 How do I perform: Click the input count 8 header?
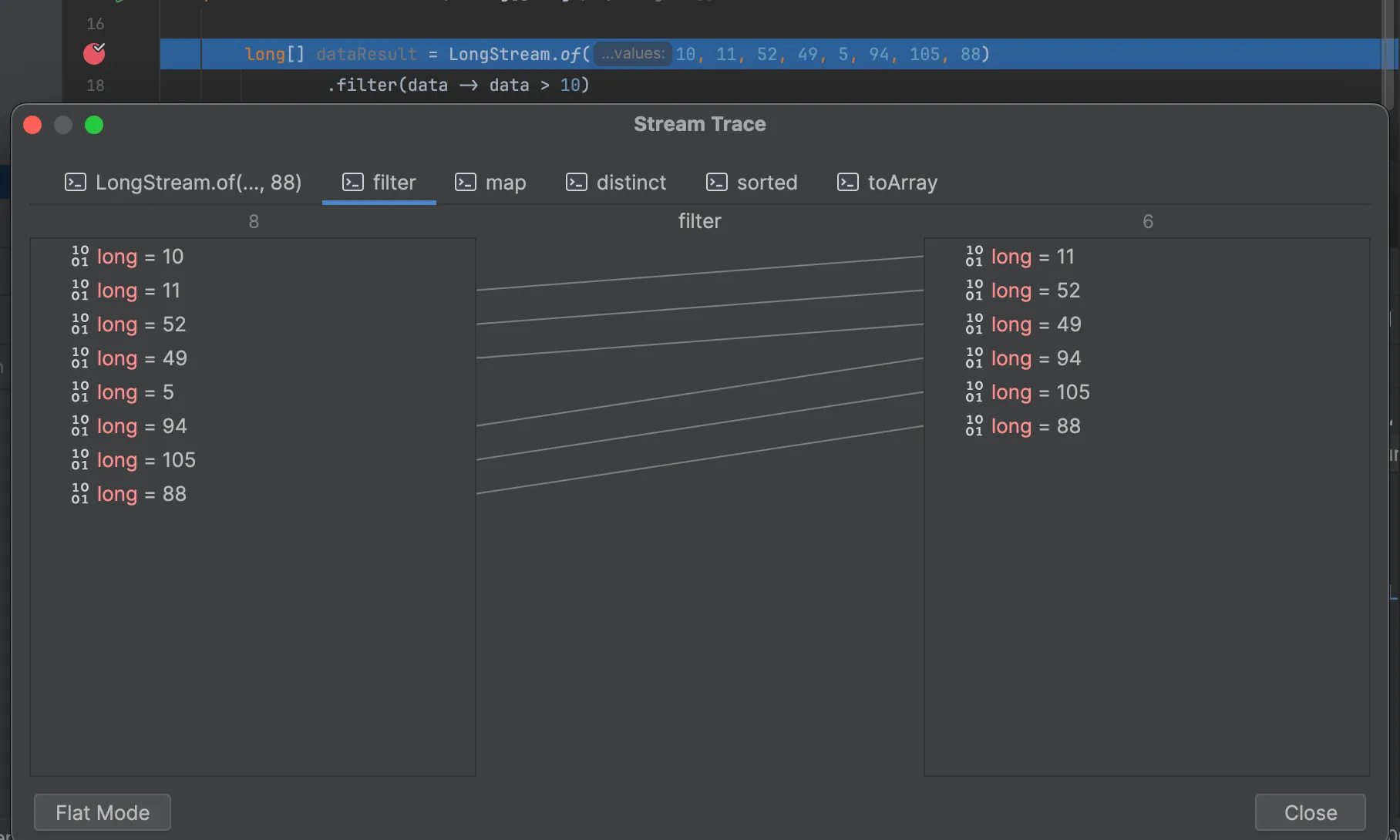[x=254, y=222]
